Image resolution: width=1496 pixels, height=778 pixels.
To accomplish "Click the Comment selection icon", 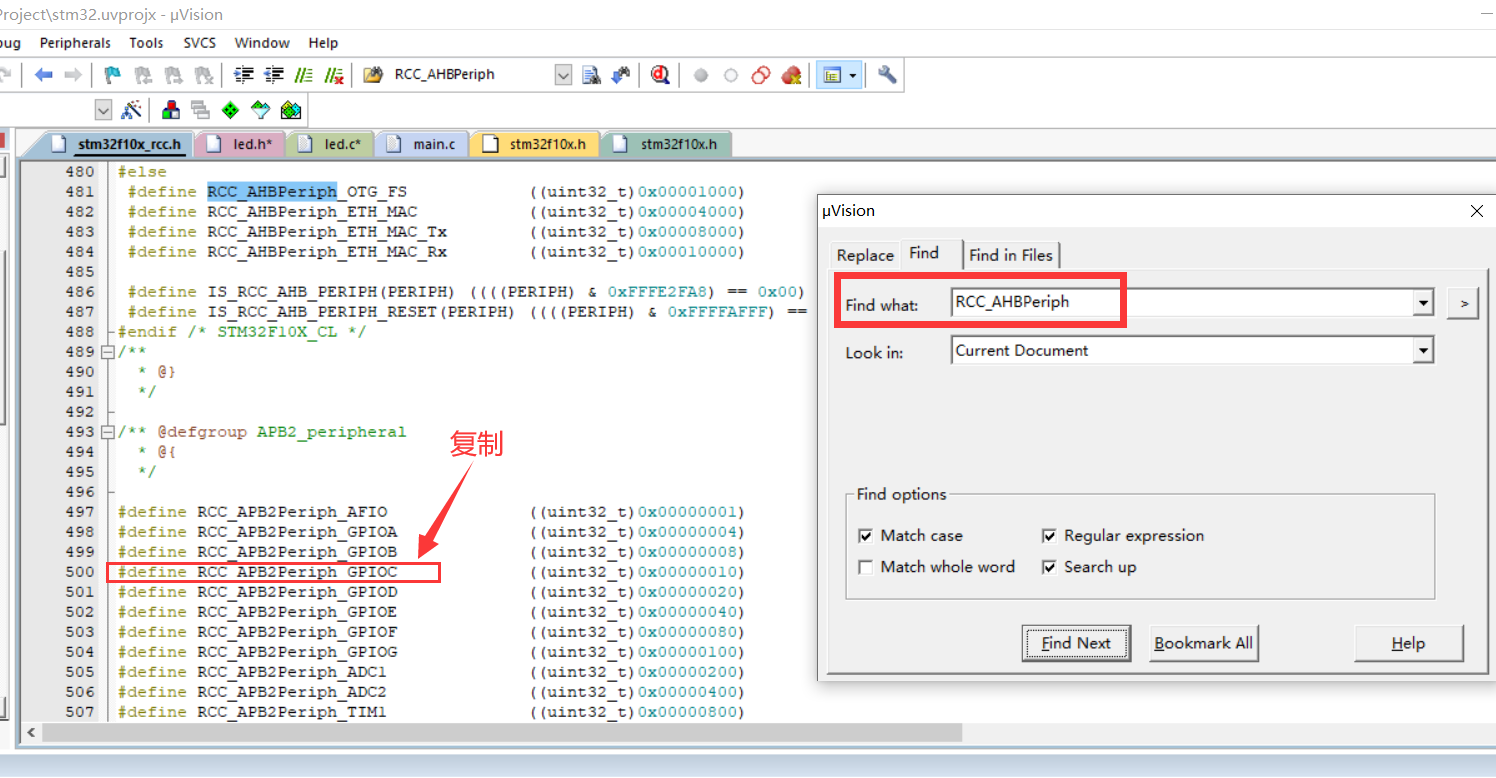I will click(304, 75).
